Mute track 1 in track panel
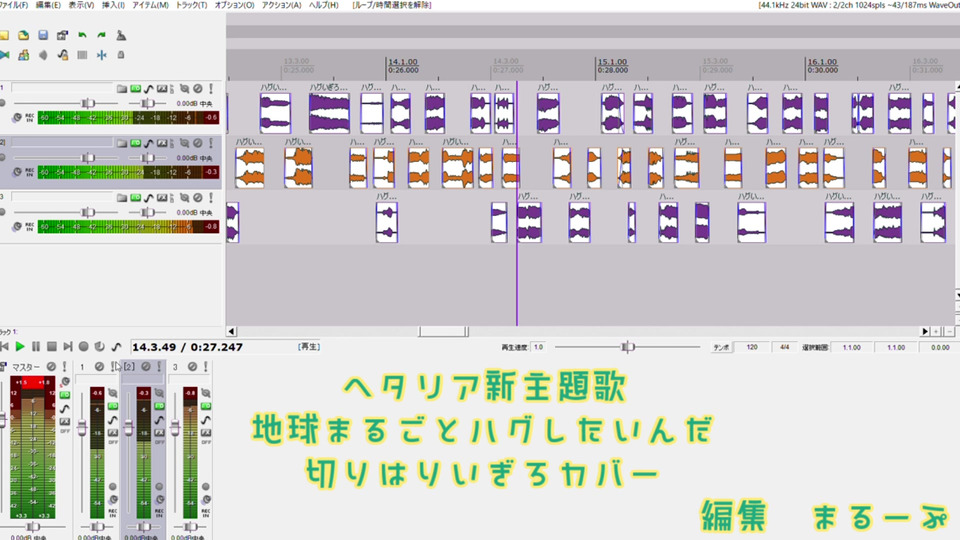The width and height of the screenshot is (960, 540). click(x=198, y=89)
